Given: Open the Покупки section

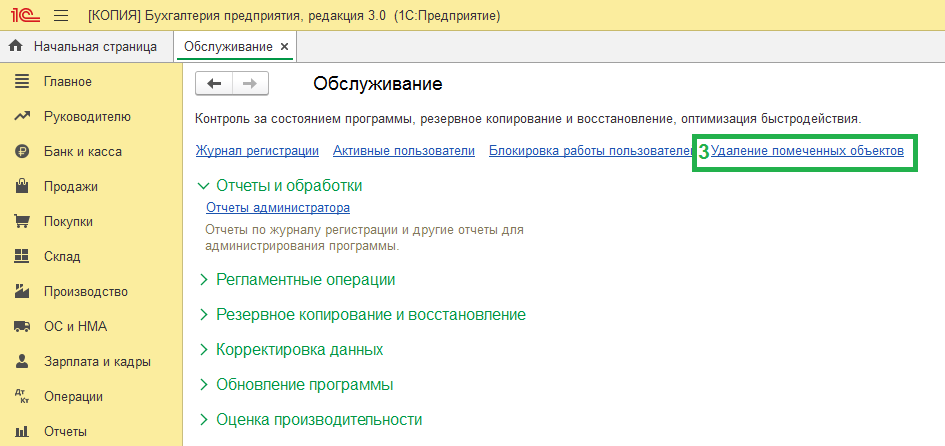Looking at the screenshot, I should [x=68, y=222].
